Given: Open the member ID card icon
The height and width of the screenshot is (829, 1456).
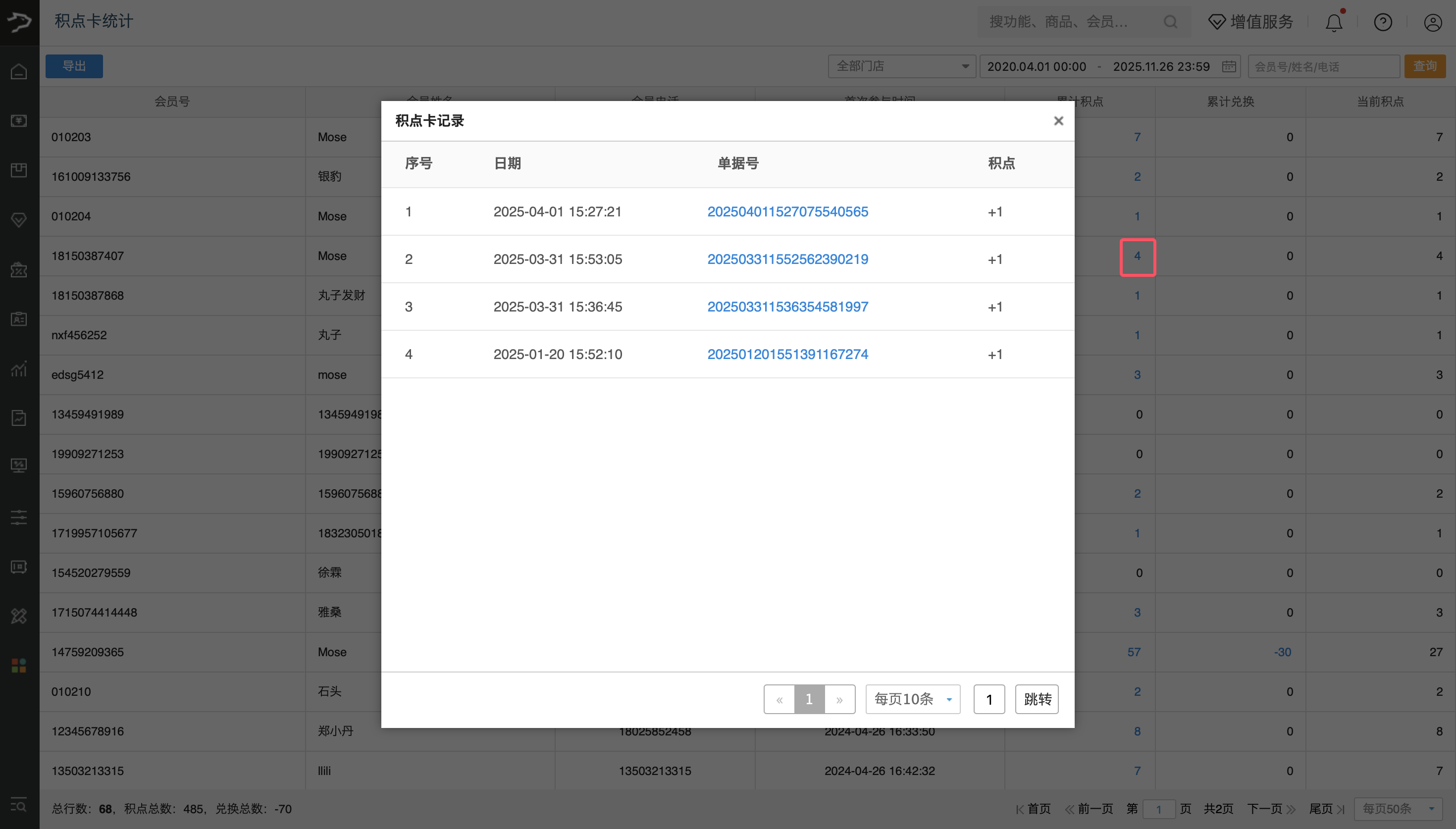Looking at the screenshot, I should pyautogui.click(x=19, y=319).
